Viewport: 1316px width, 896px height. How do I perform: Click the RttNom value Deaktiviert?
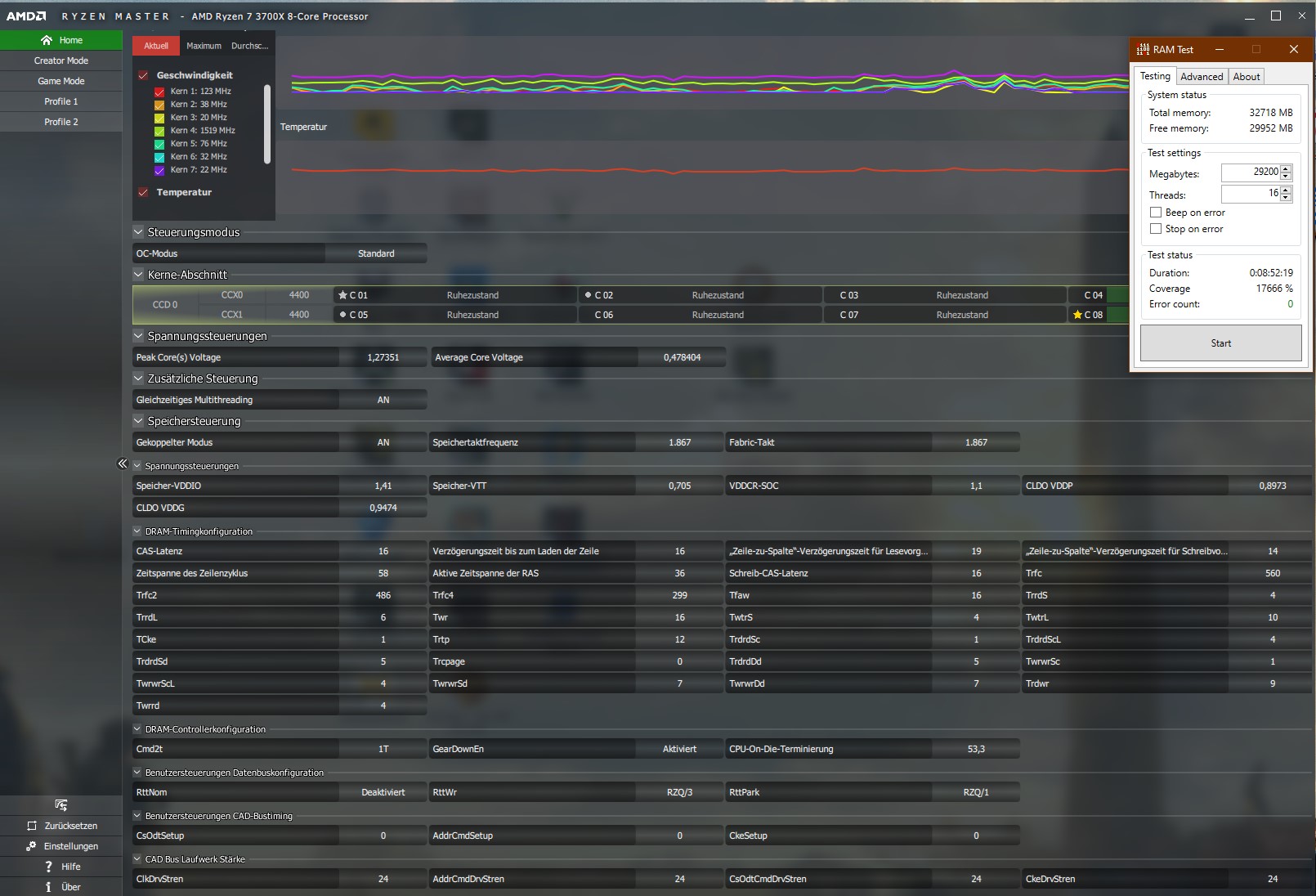(x=383, y=792)
